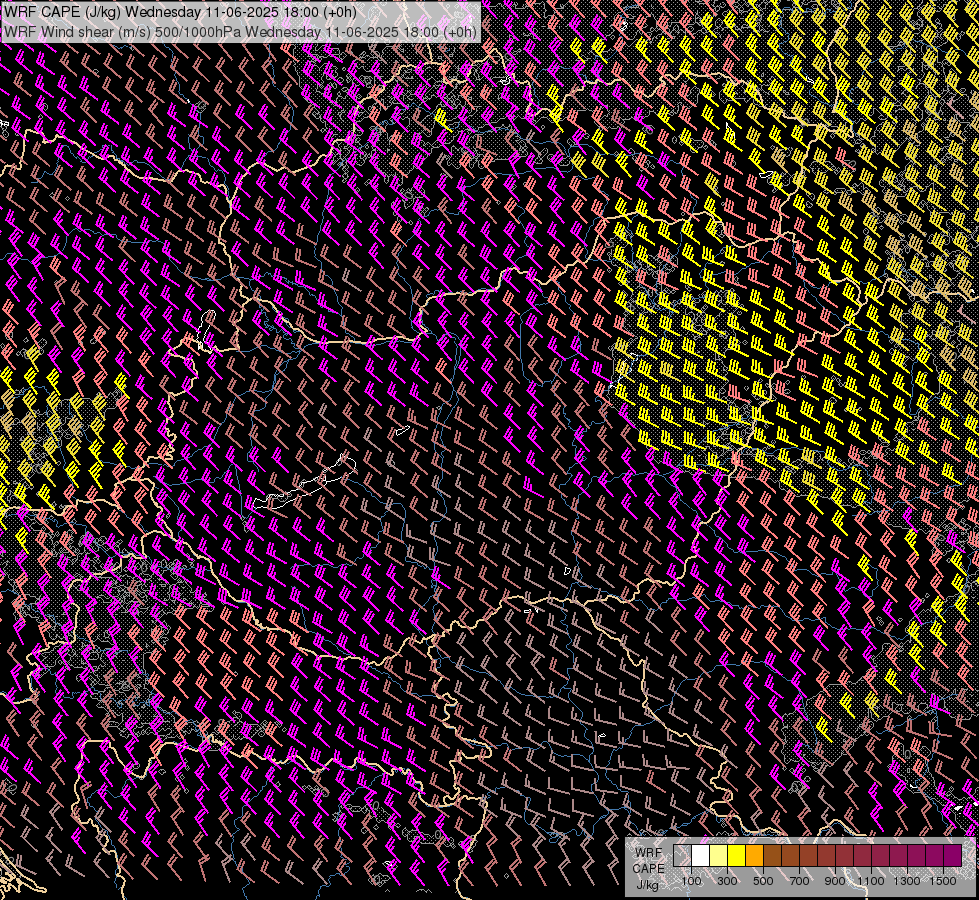Click the WRF word in the legend
The width and height of the screenshot is (979, 900).
(x=649, y=853)
